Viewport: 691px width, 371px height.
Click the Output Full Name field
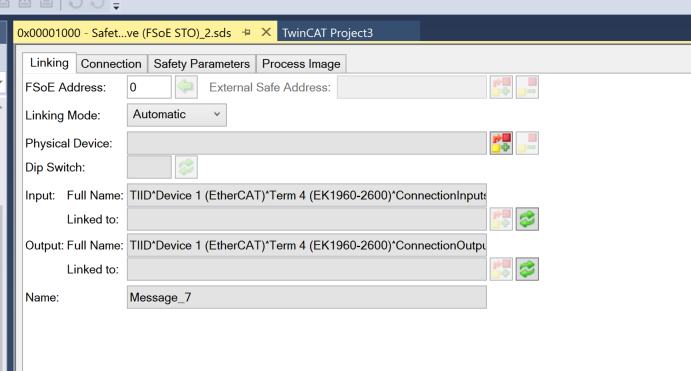[307, 245]
